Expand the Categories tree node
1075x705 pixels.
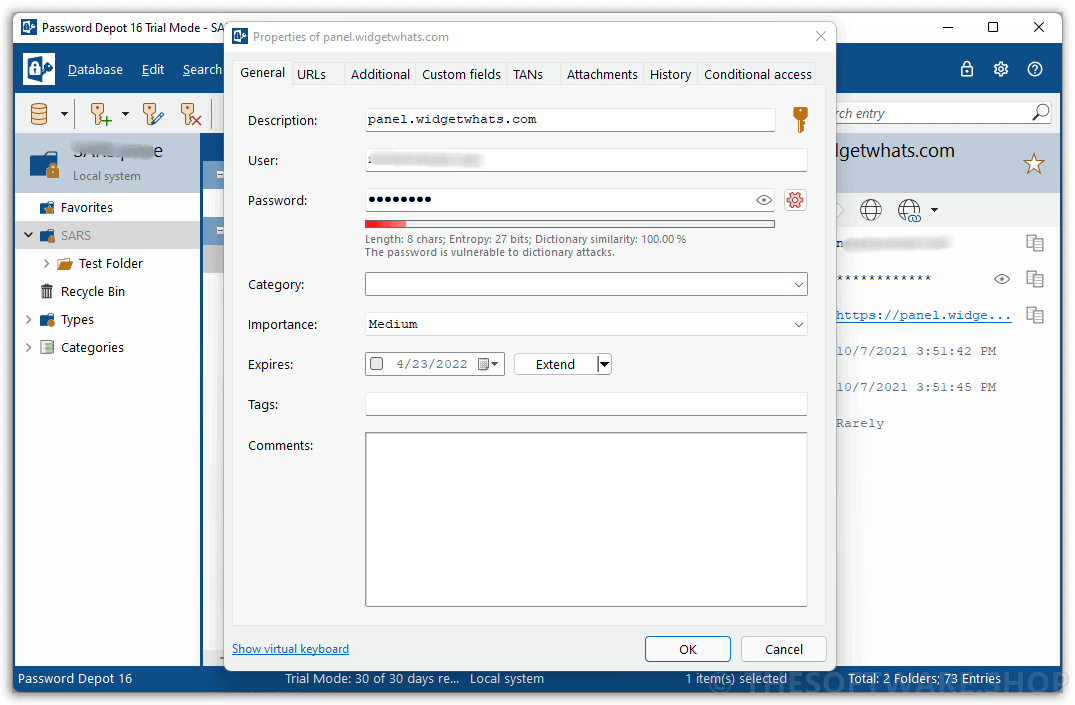[x=28, y=347]
